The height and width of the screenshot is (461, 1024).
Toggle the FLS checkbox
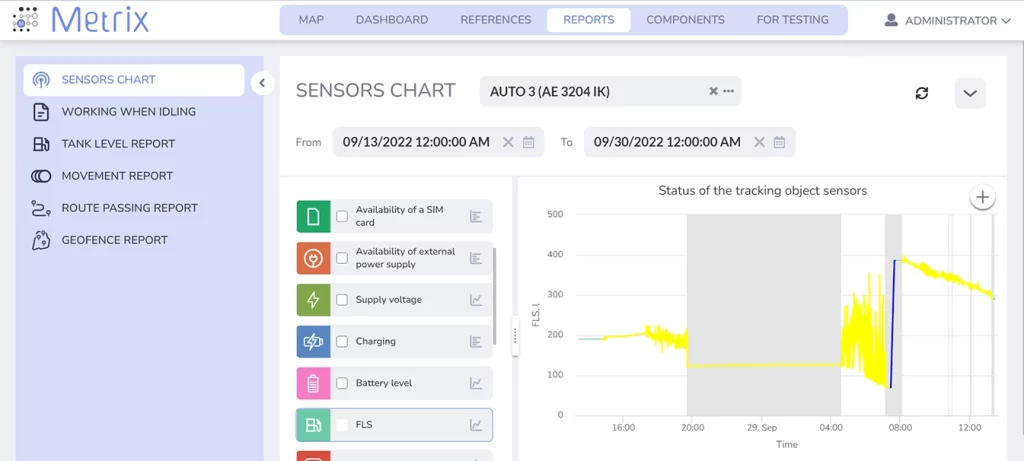click(342, 424)
